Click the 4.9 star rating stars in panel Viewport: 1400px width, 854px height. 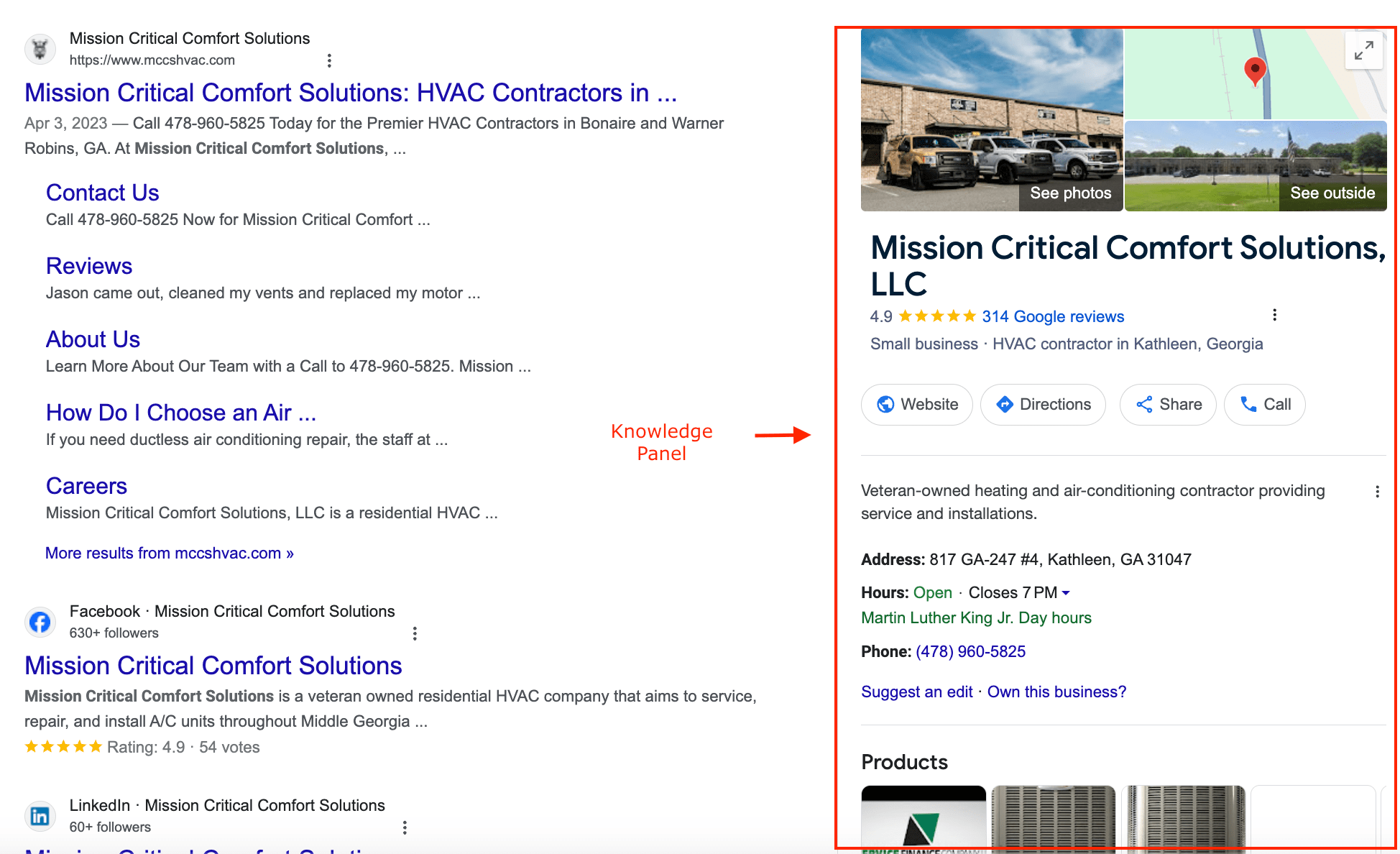pyautogui.click(x=937, y=316)
